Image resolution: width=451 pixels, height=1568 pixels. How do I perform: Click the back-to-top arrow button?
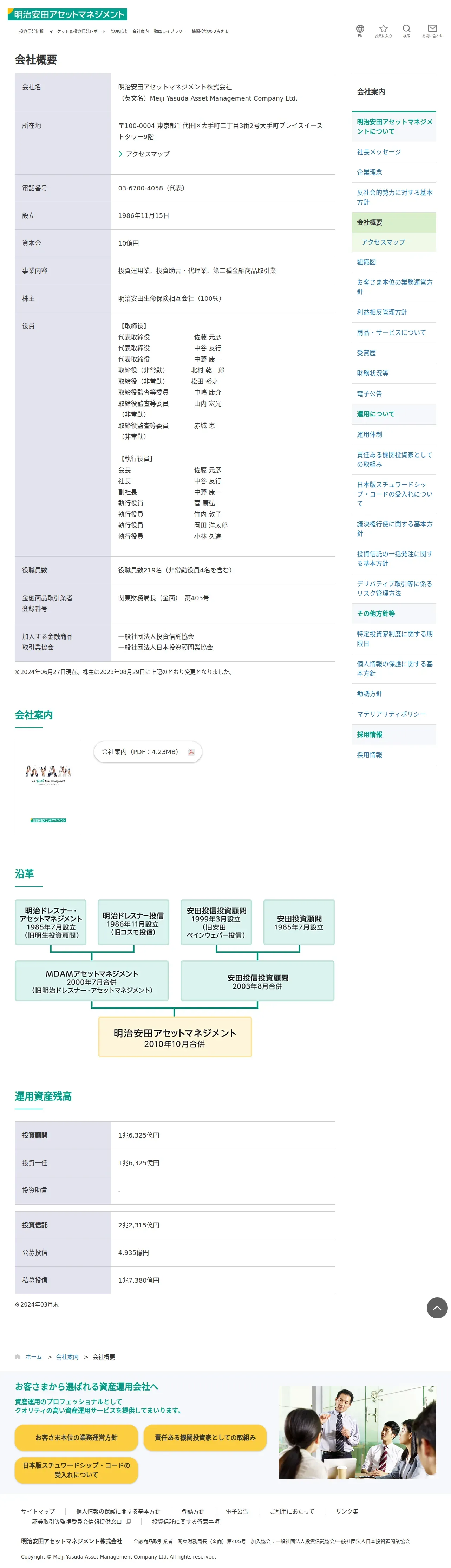click(x=436, y=1308)
